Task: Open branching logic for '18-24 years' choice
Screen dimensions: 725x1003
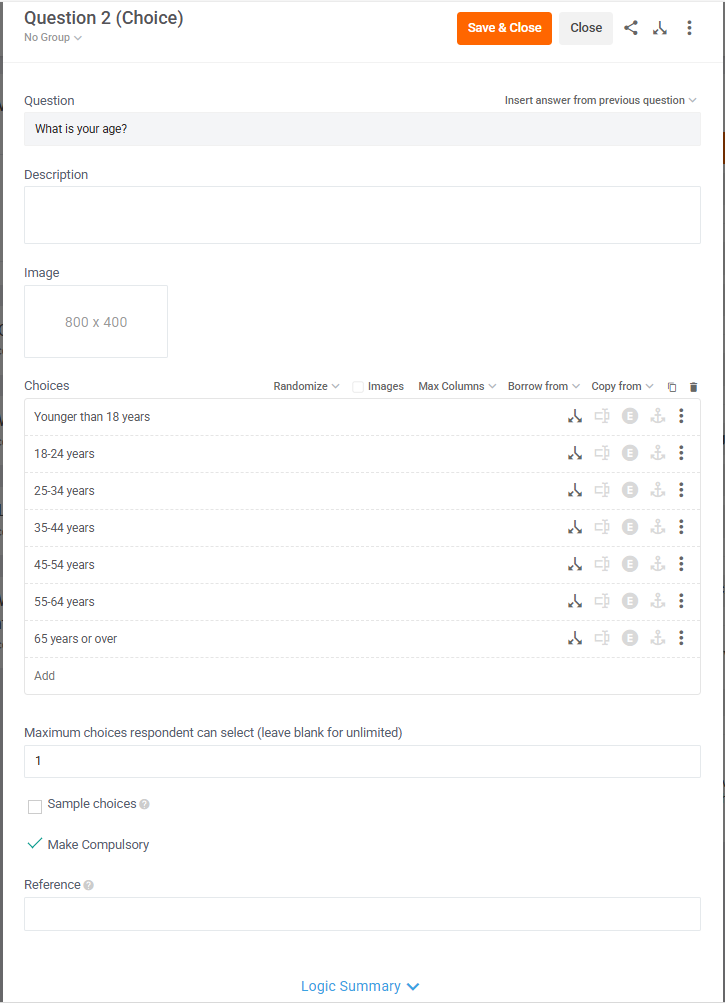Action: coord(575,454)
